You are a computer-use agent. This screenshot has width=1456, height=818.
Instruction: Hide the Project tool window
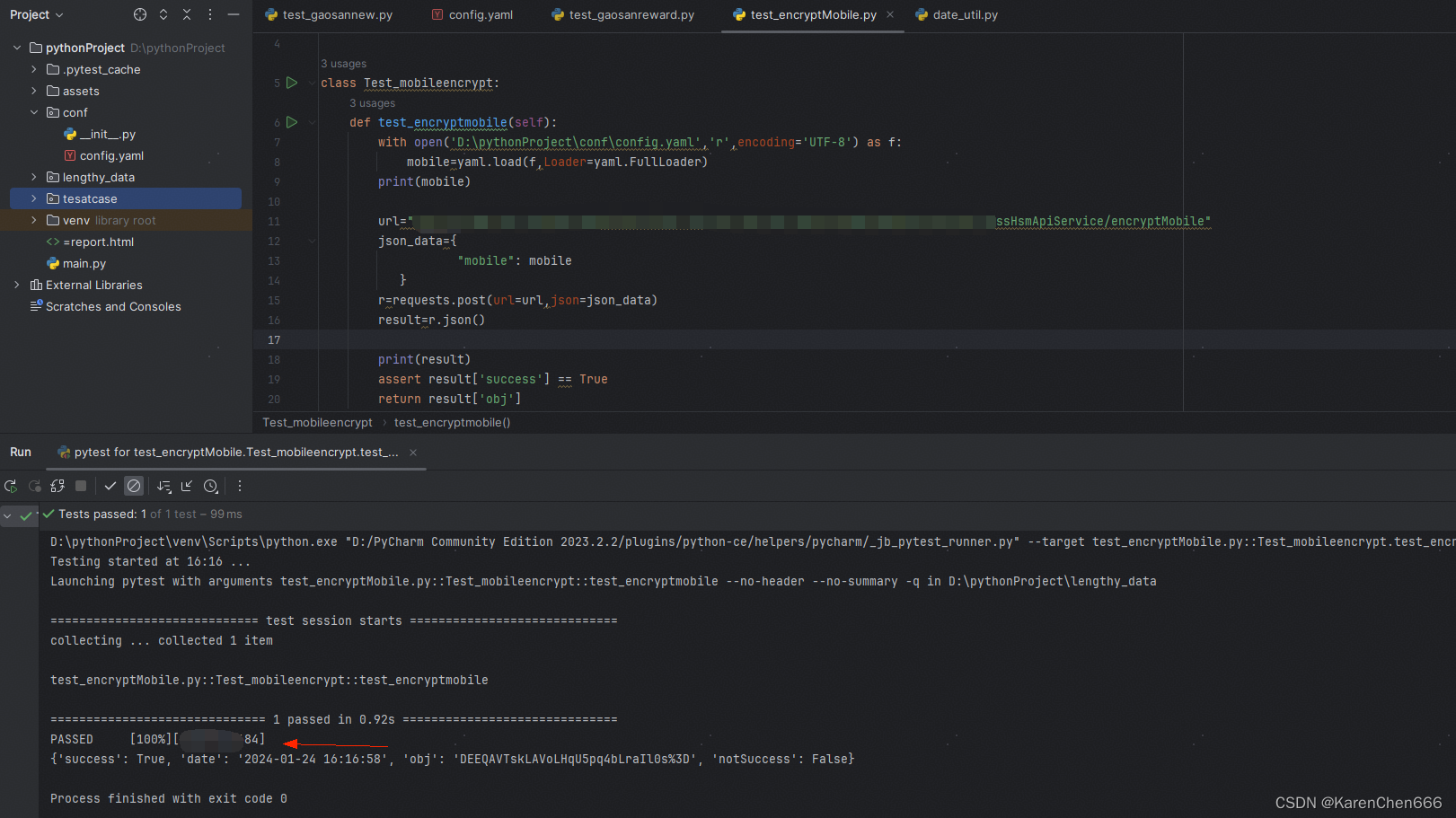234,14
